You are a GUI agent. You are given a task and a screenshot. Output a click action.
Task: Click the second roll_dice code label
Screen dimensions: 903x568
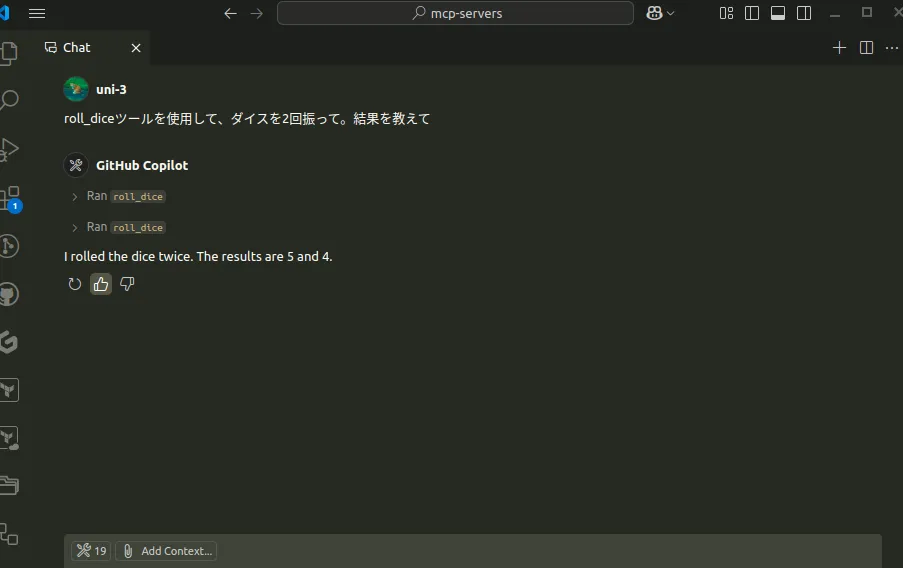point(138,228)
